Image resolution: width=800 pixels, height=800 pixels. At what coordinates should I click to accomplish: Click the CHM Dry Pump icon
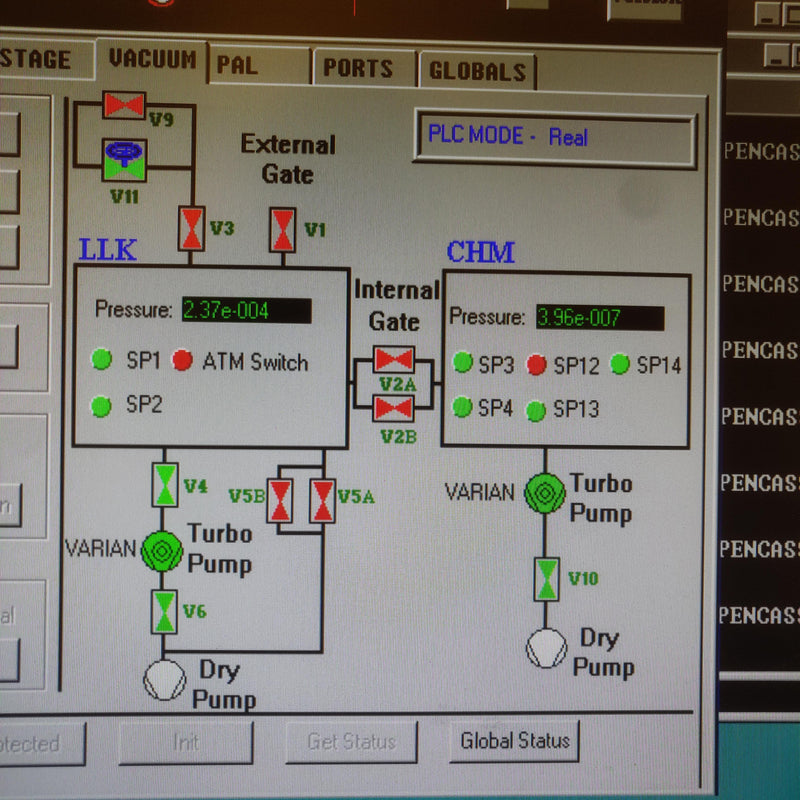[546, 647]
